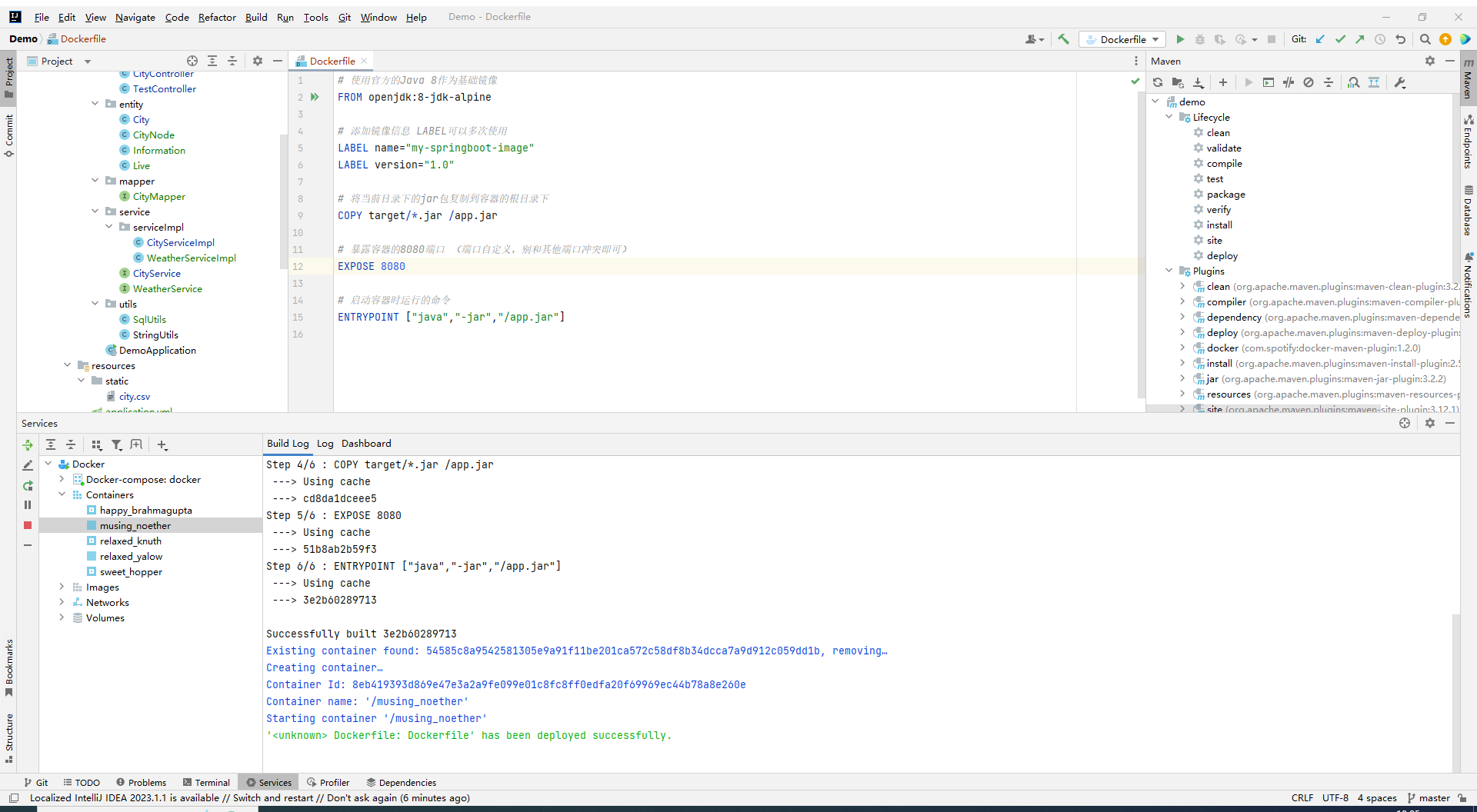Switch to the Dashboard tab
This screenshot has width=1477, height=812.
point(366,444)
